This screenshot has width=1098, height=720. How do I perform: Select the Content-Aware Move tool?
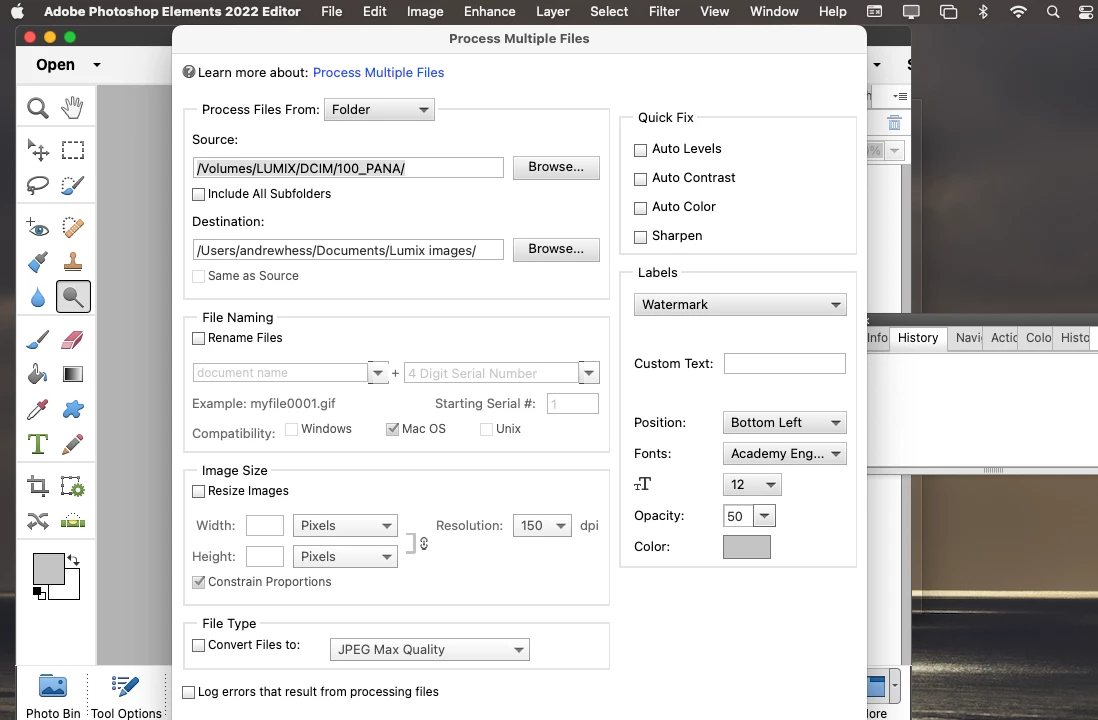point(38,521)
